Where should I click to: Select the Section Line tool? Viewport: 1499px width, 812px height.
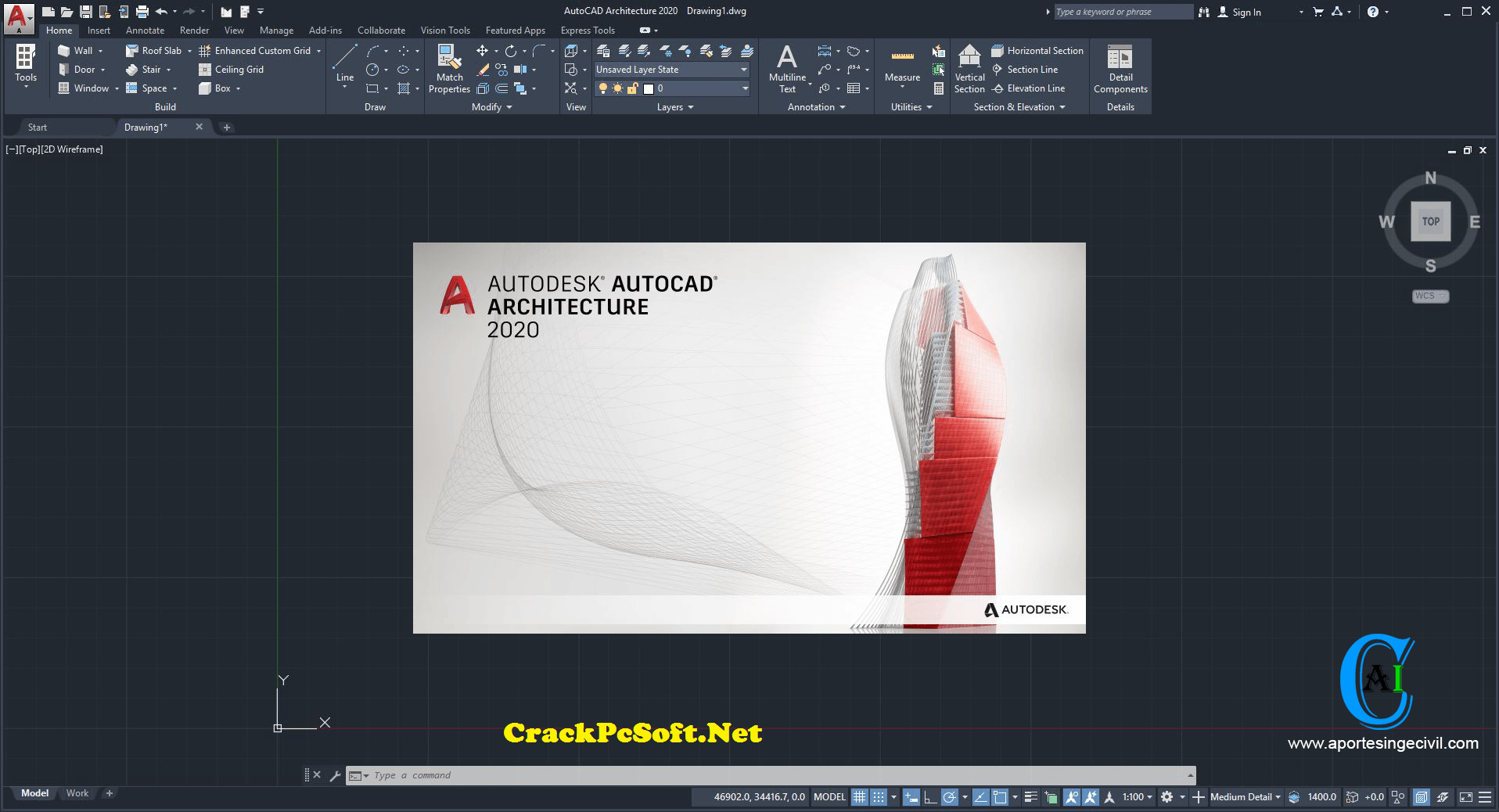click(1025, 70)
